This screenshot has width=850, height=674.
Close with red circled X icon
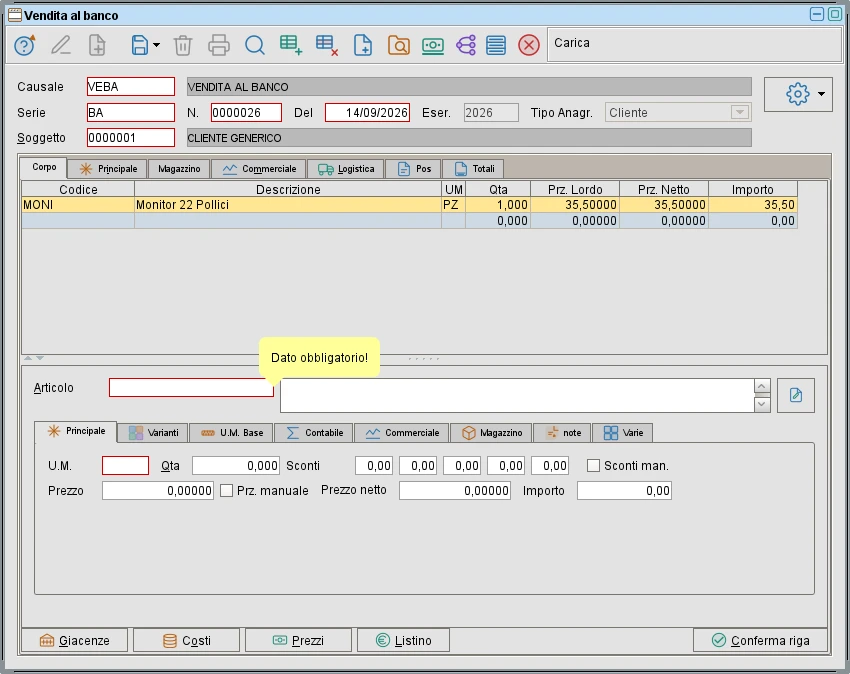(529, 45)
